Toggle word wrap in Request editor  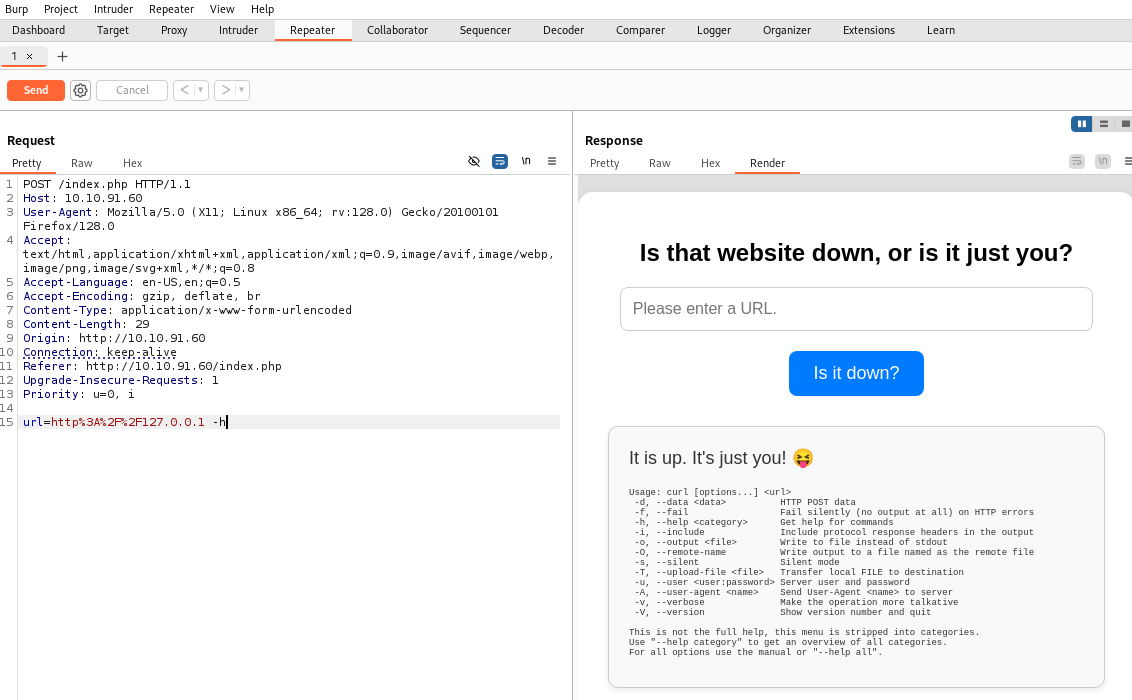pos(500,162)
